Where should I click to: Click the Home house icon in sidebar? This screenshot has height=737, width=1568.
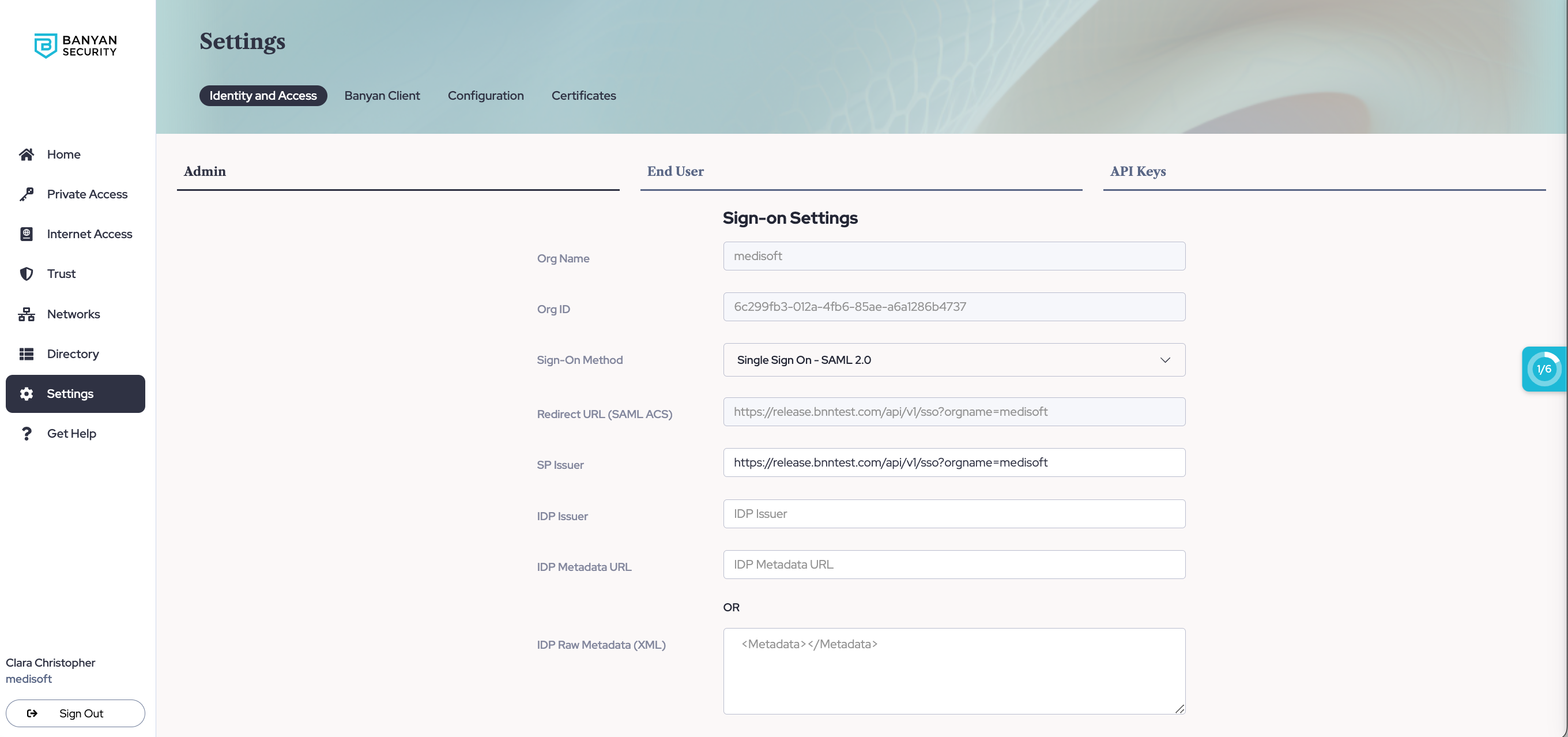[x=26, y=155]
